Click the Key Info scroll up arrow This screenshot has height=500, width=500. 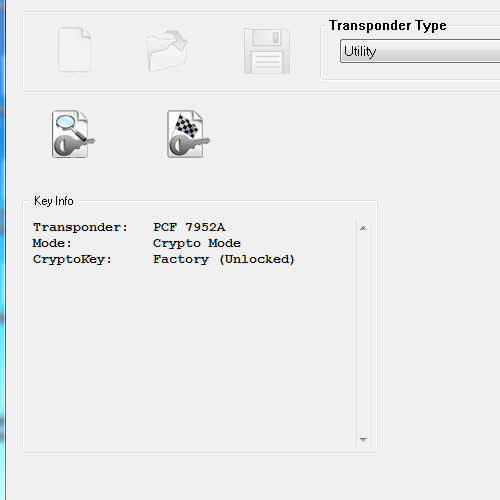tap(363, 228)
